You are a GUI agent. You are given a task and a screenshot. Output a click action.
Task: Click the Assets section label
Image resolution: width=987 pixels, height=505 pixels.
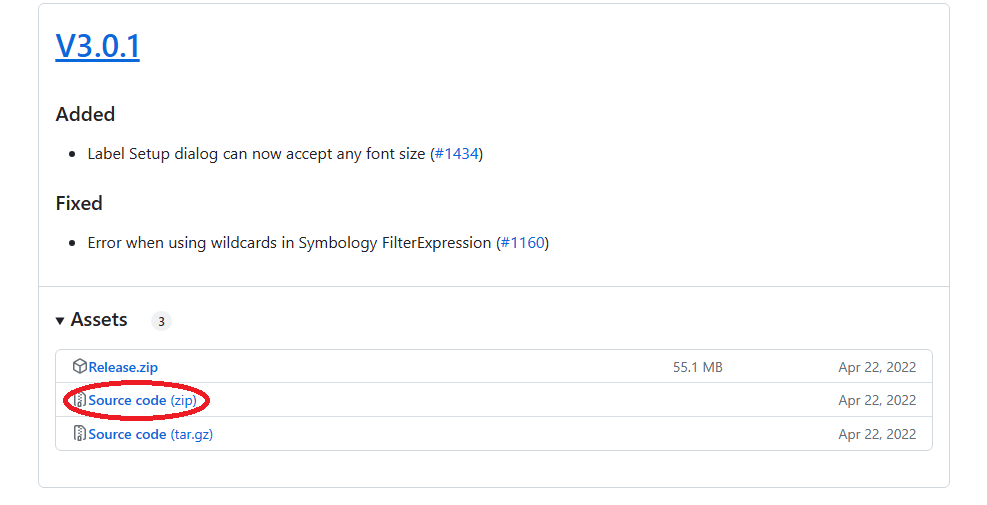click(x=99, y=320)
